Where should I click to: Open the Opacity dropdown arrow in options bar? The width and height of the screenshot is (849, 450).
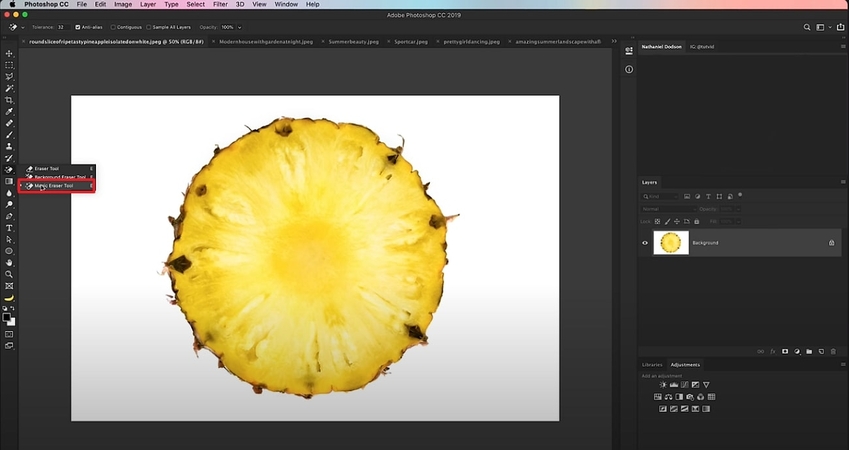(238, 27)
